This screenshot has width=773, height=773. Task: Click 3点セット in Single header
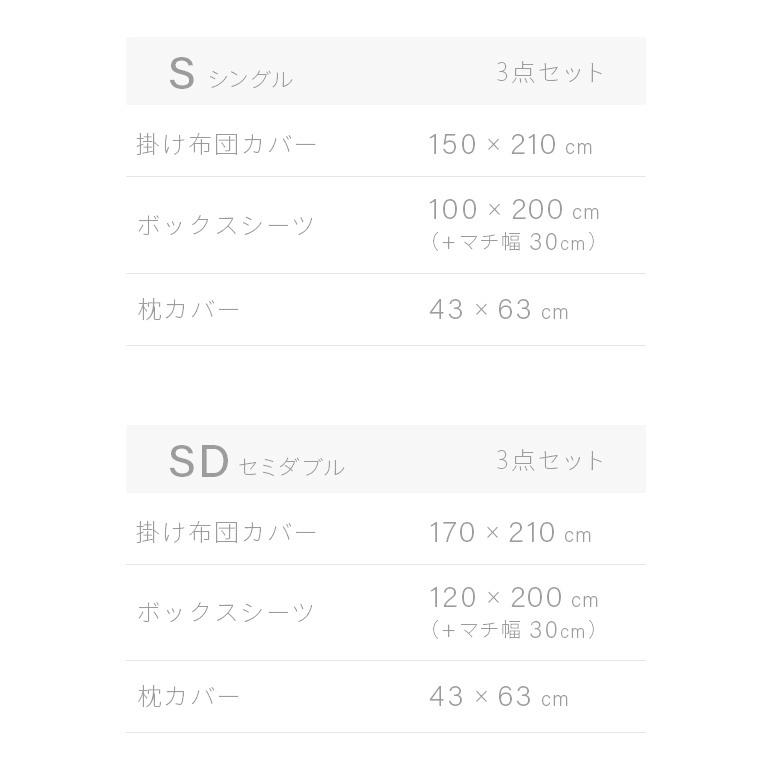pyautogui.click(x=550, y=72)
